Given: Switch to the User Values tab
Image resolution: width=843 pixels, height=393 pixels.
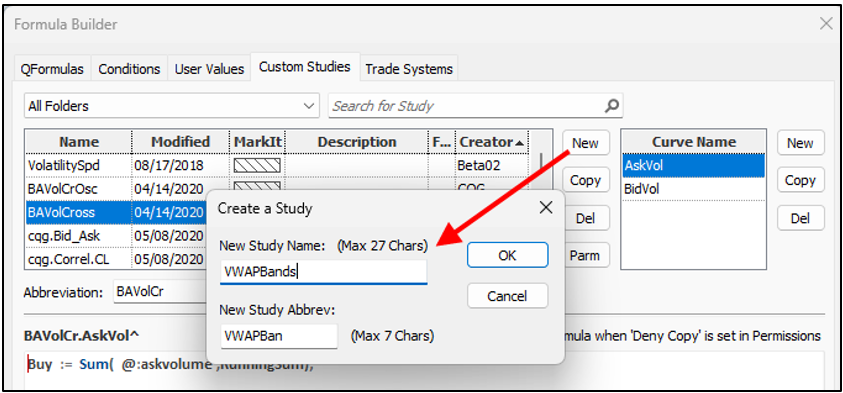Looking at the screenshot, I should click(x=209, y=69).
